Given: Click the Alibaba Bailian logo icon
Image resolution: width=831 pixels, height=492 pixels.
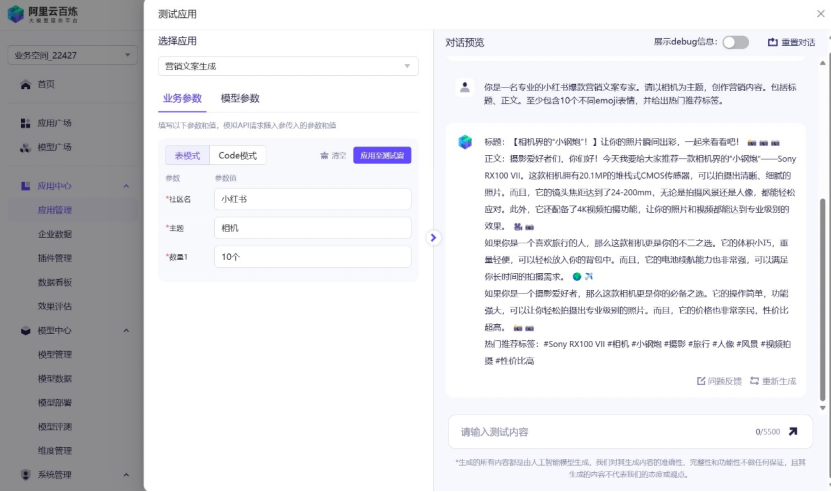Looking at the screenshot, I should [x=15, y=14].
